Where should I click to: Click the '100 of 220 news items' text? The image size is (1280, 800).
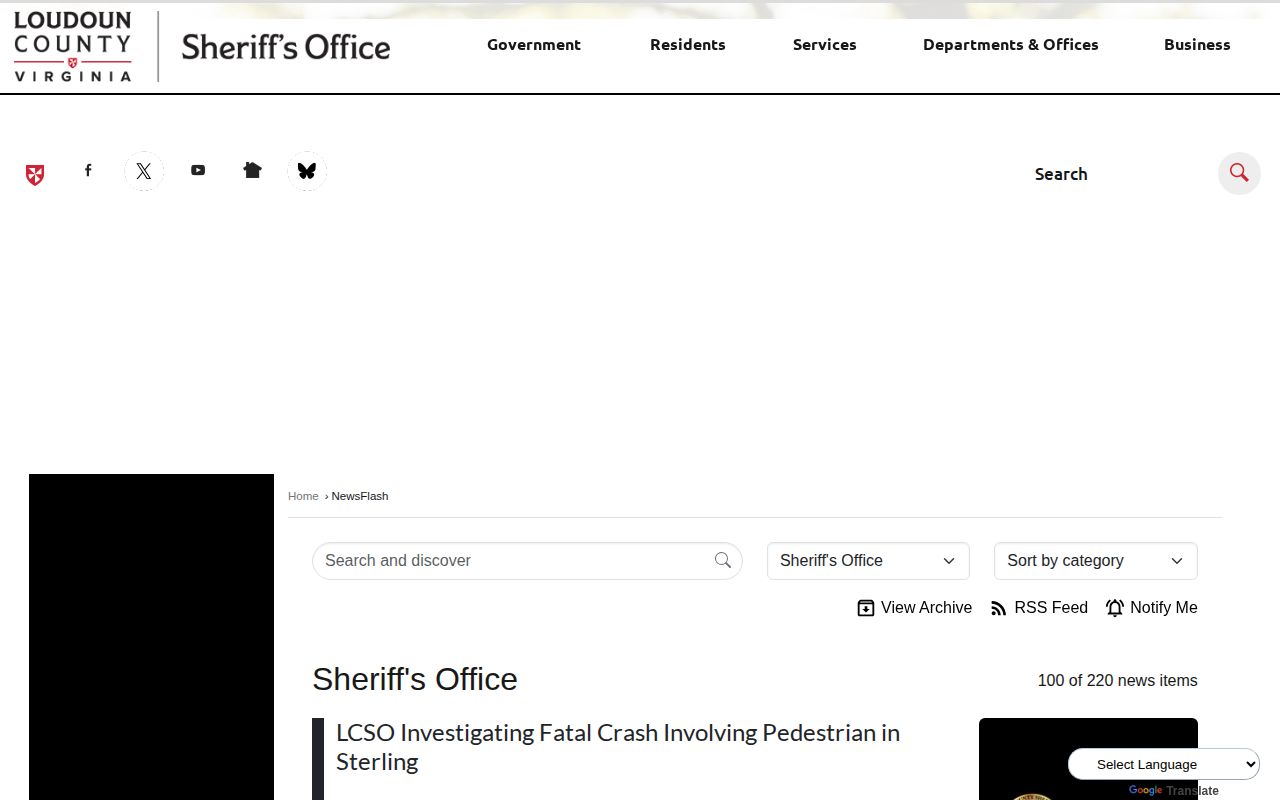(x=1118, y=680)
